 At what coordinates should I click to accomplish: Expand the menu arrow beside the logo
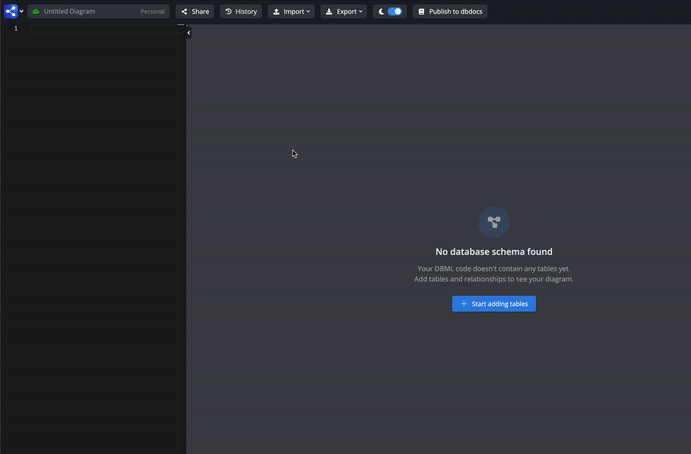(x=21, y=12)
